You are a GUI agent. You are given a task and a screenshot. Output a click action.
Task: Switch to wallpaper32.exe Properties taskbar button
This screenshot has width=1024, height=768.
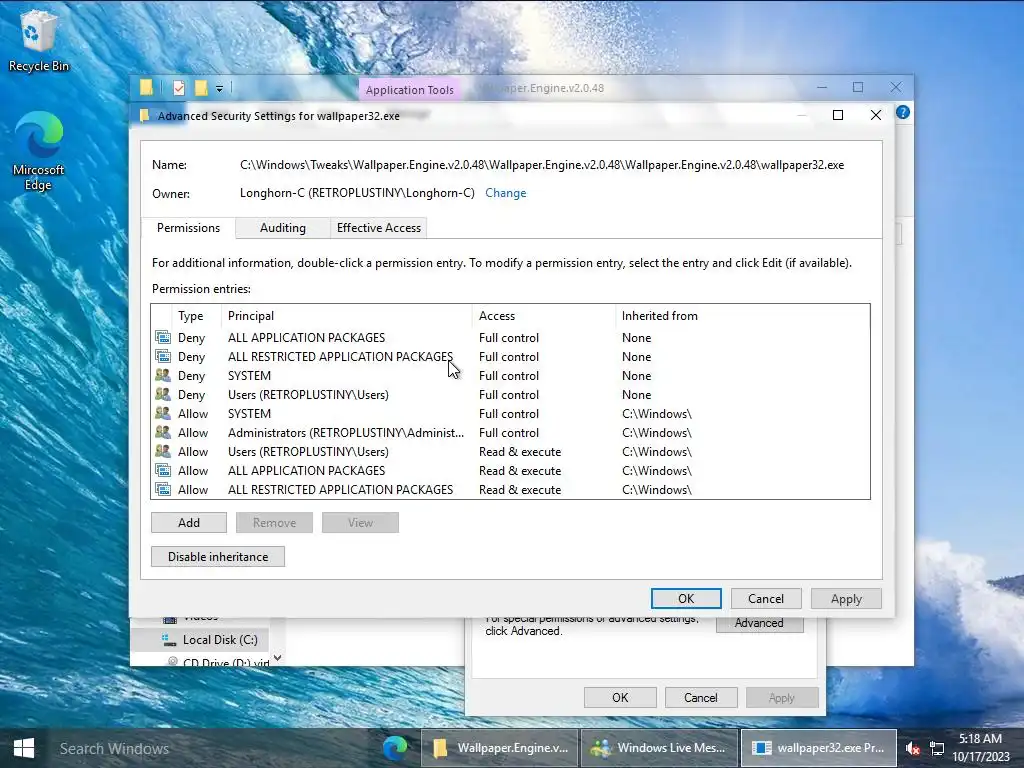pos(818,748)
